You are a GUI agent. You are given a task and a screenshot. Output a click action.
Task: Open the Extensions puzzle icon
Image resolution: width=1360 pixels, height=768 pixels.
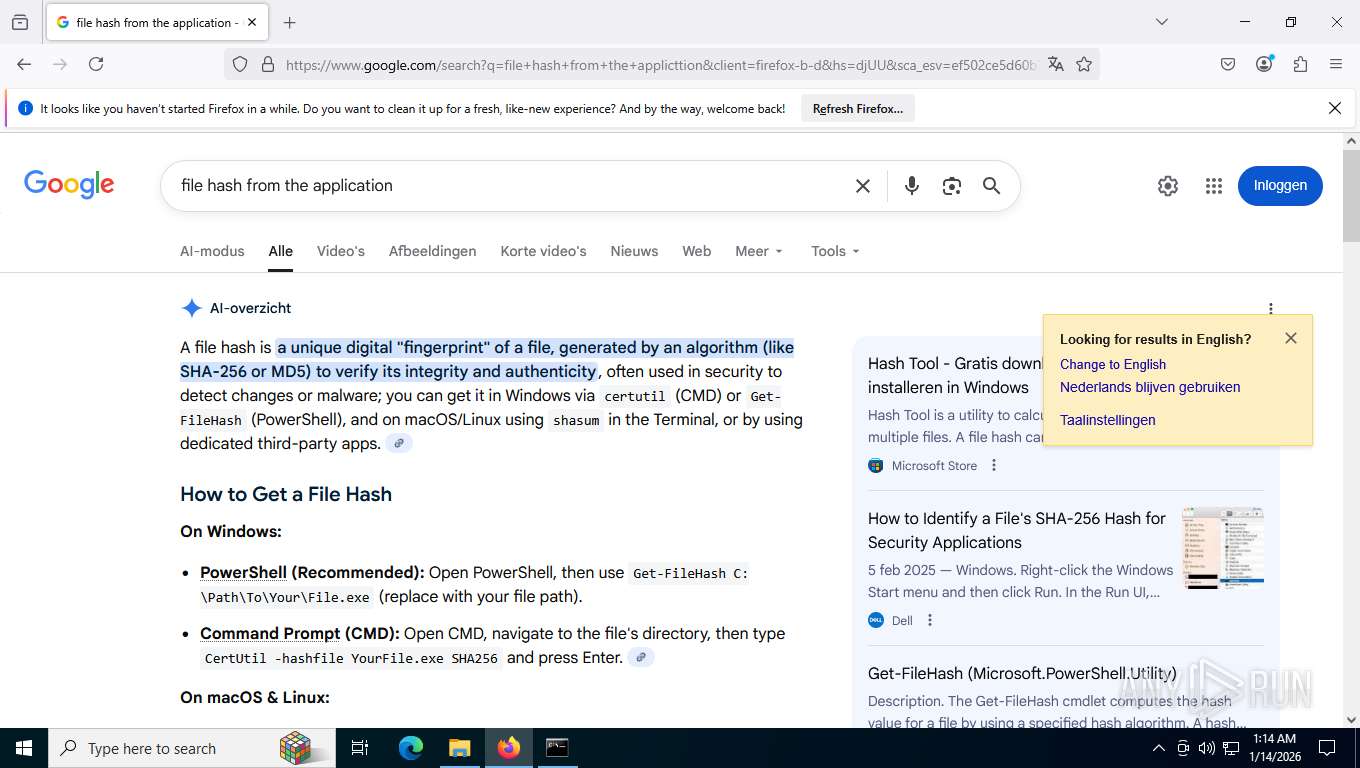(1300, 64)
